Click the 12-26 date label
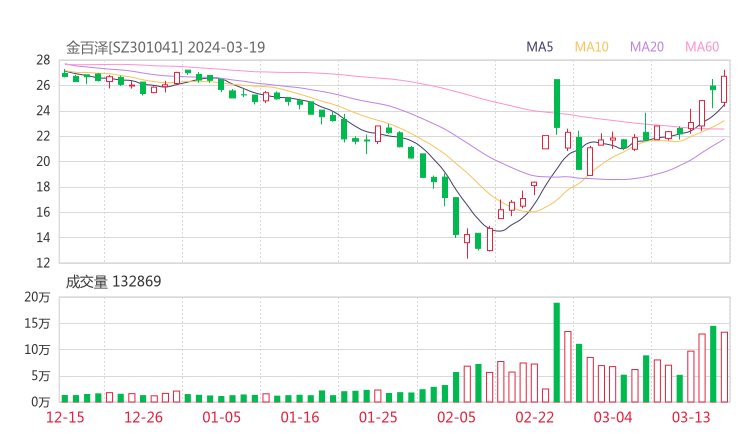This screenshot has height=440, width=740. pyautogui.click(x=143, y=417)
